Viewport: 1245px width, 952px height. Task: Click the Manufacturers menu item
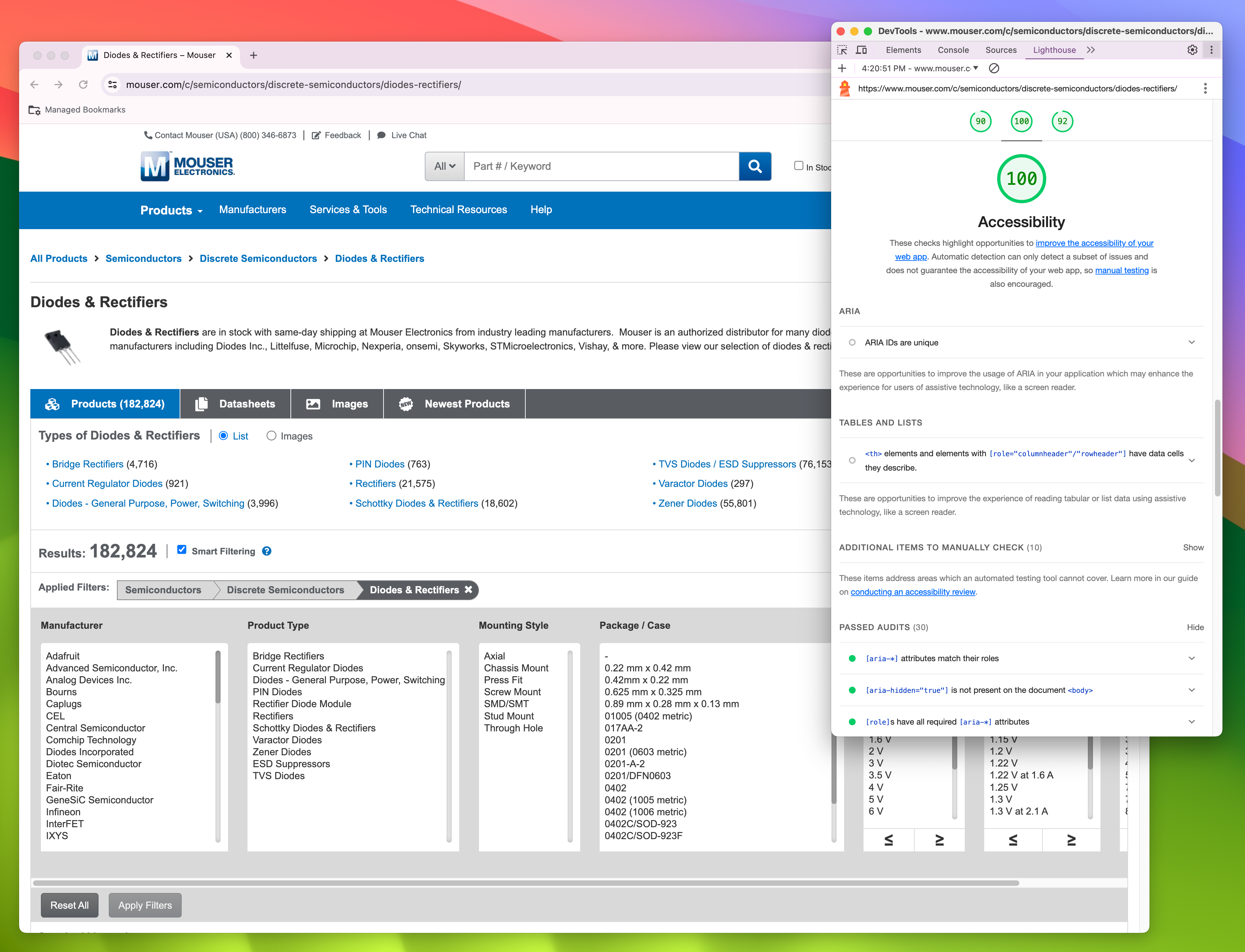[x=253, y=210]
